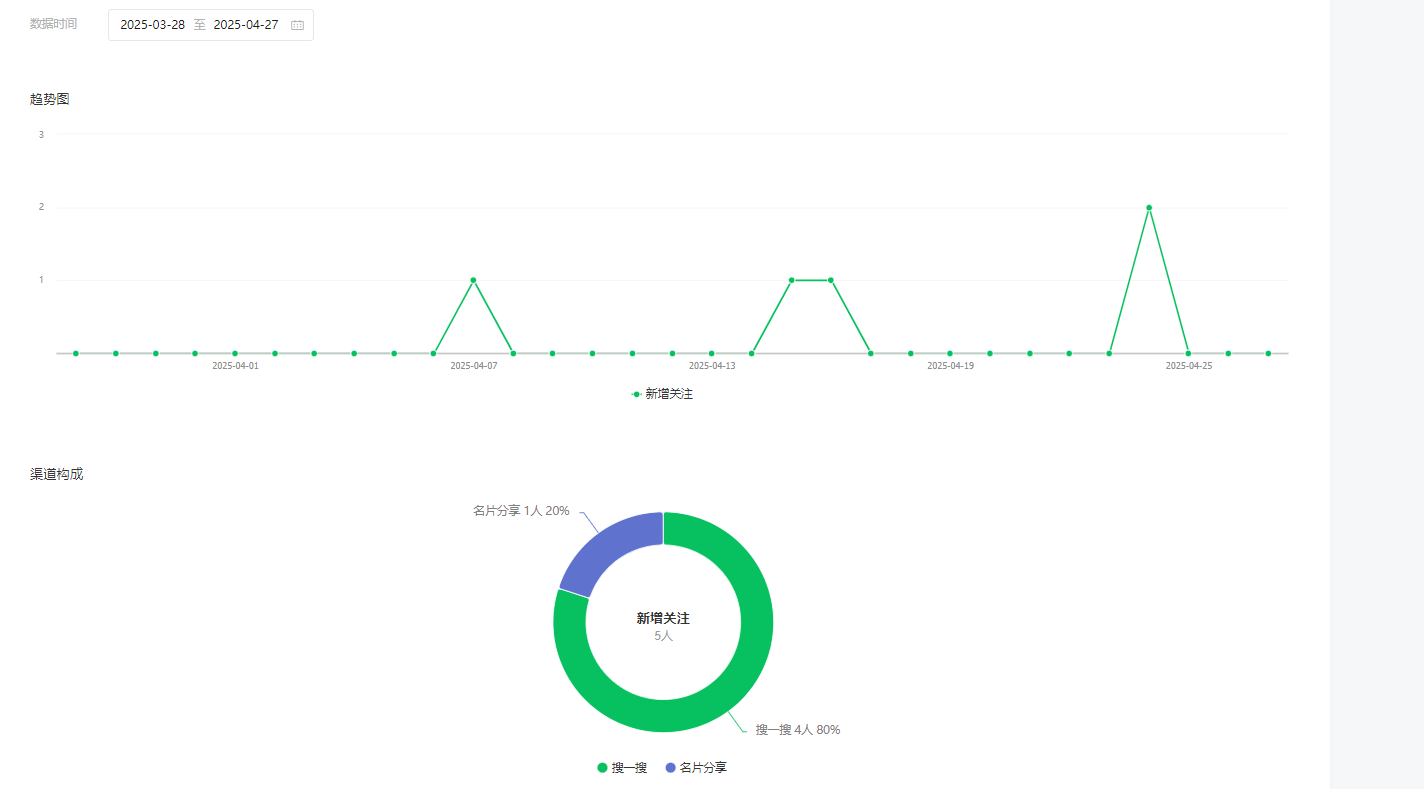Click the 渠道构成 section heading
1424x789 pixels.
57,474
